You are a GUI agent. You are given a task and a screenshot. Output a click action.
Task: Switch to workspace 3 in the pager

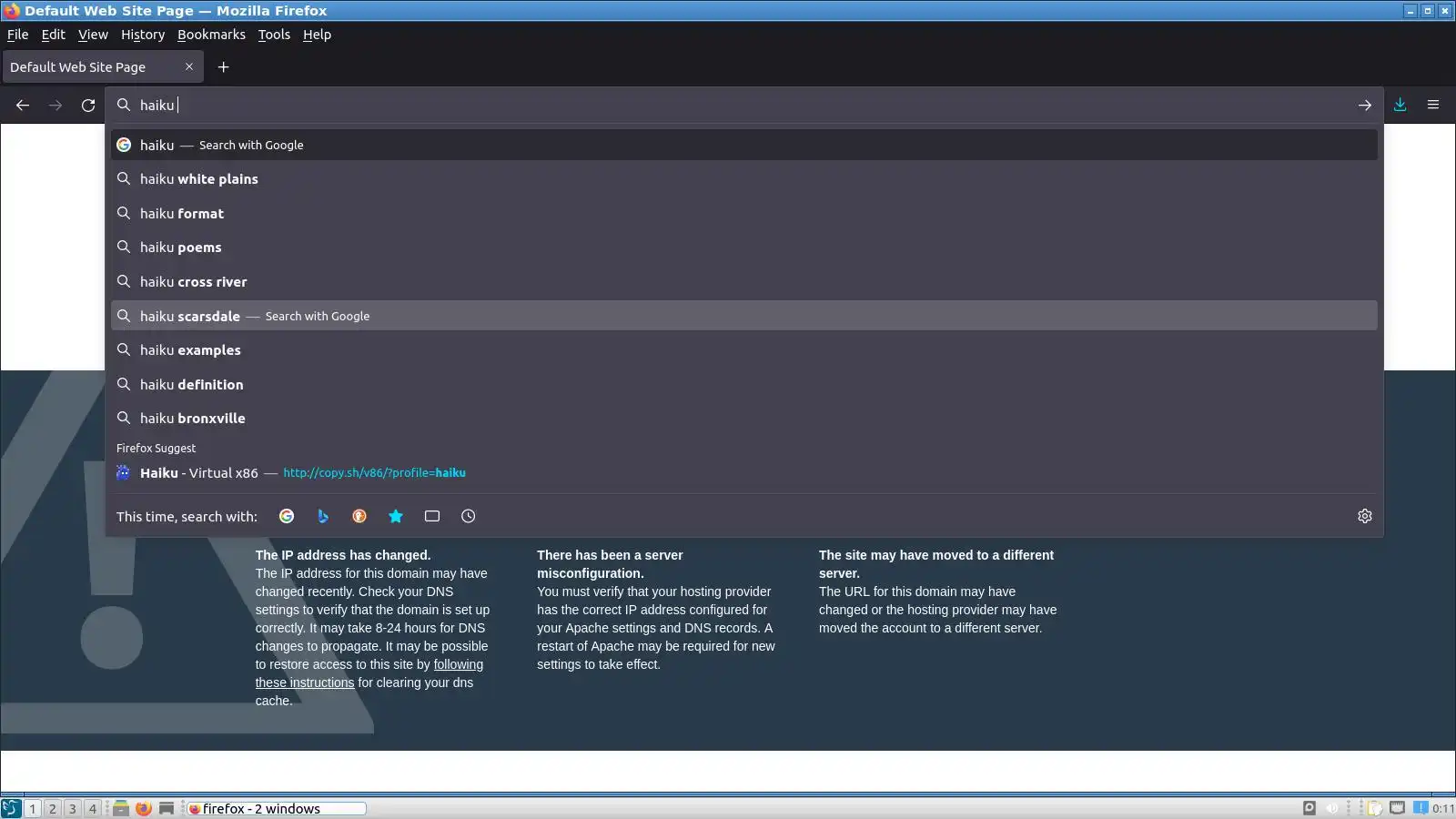click(73, 808)
